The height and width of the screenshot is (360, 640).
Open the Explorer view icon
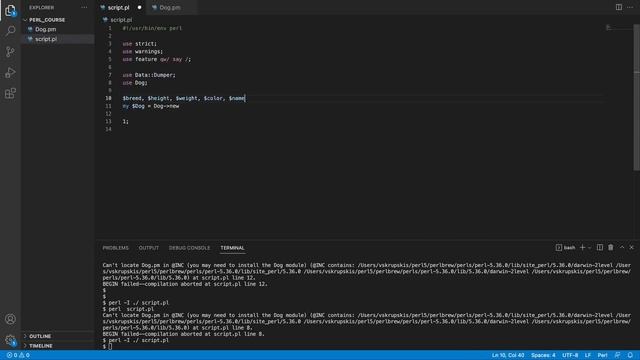point(10,11)
